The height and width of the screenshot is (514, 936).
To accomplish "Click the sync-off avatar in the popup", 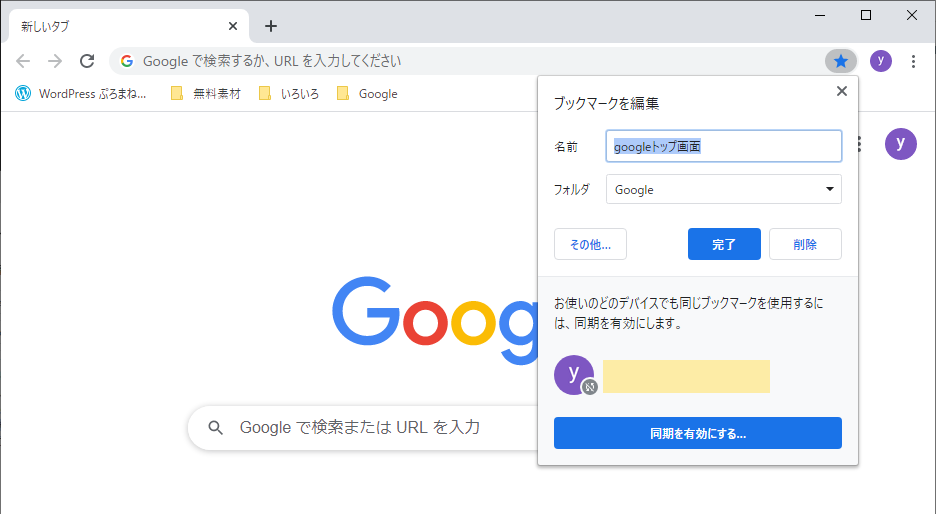I will [x=574, y=375].
